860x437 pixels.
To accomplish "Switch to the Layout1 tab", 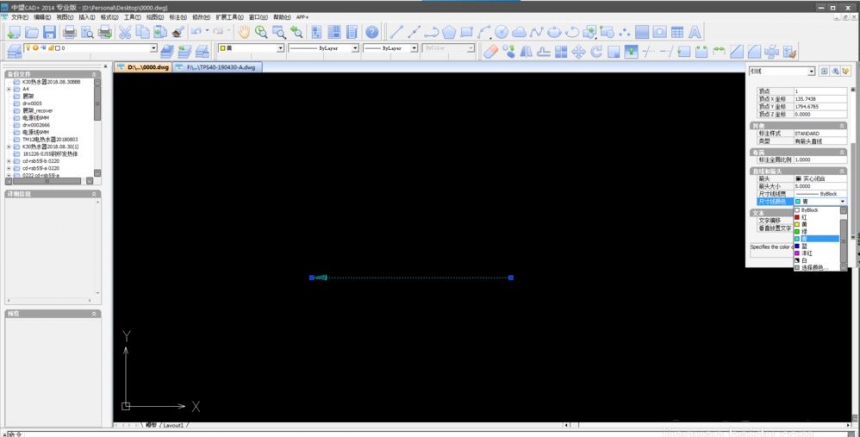I will (174, 426).
